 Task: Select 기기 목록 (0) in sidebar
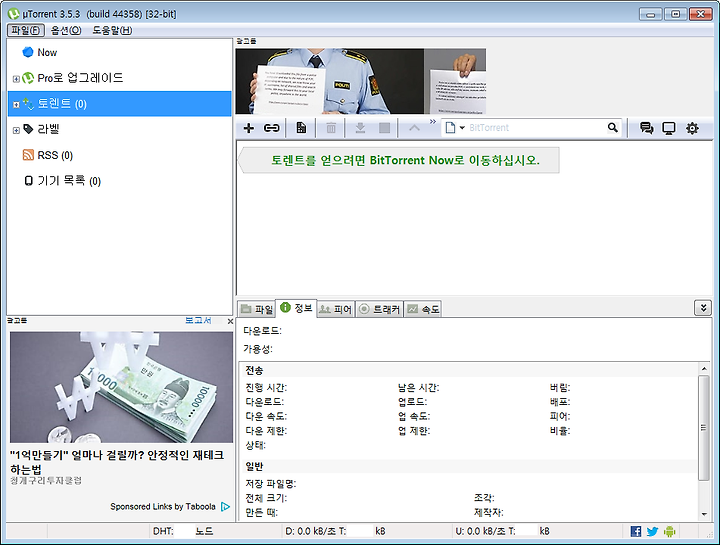(x=69, y=181)
